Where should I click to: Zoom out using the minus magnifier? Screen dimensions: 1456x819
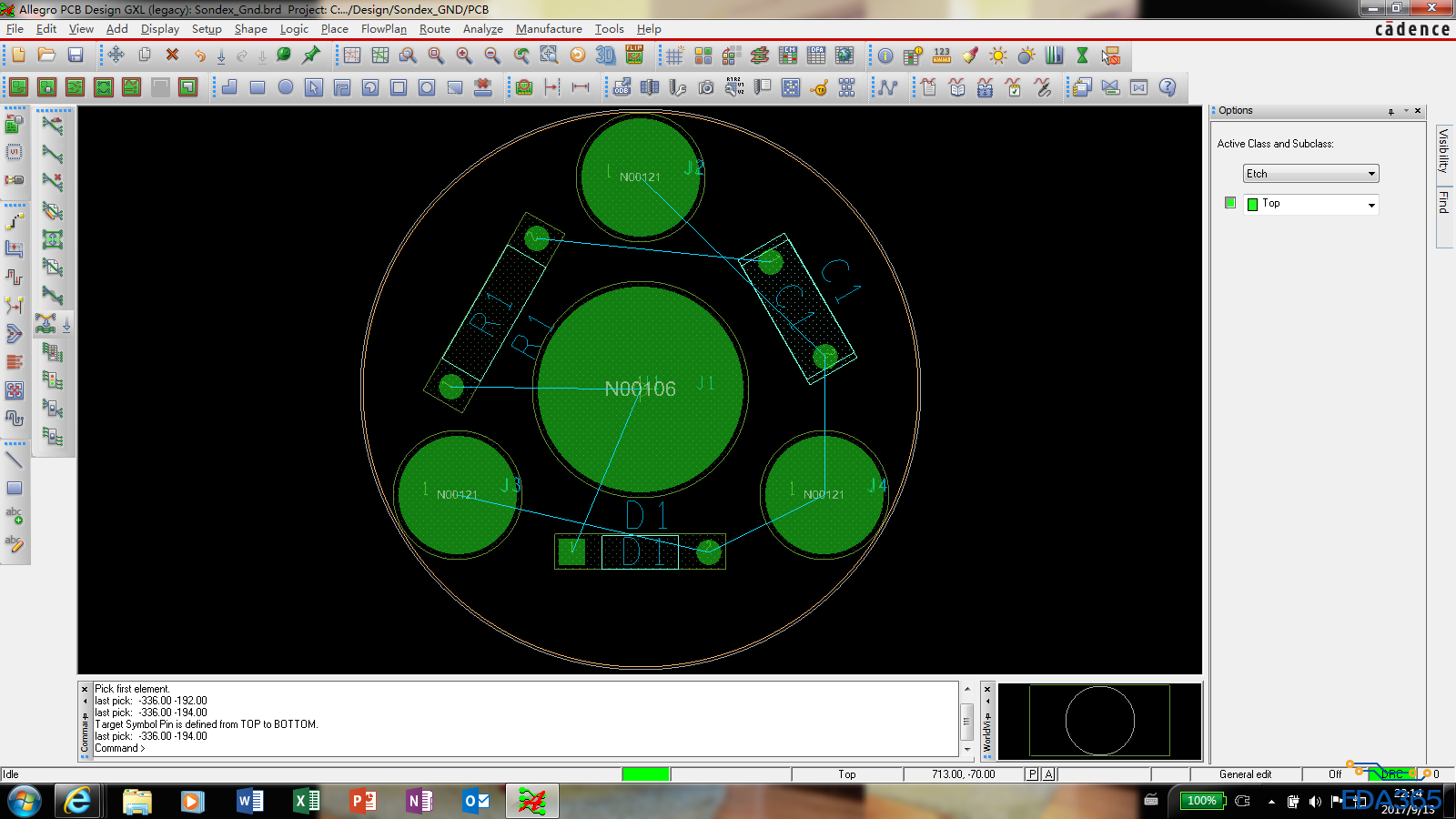click(492, 56)
